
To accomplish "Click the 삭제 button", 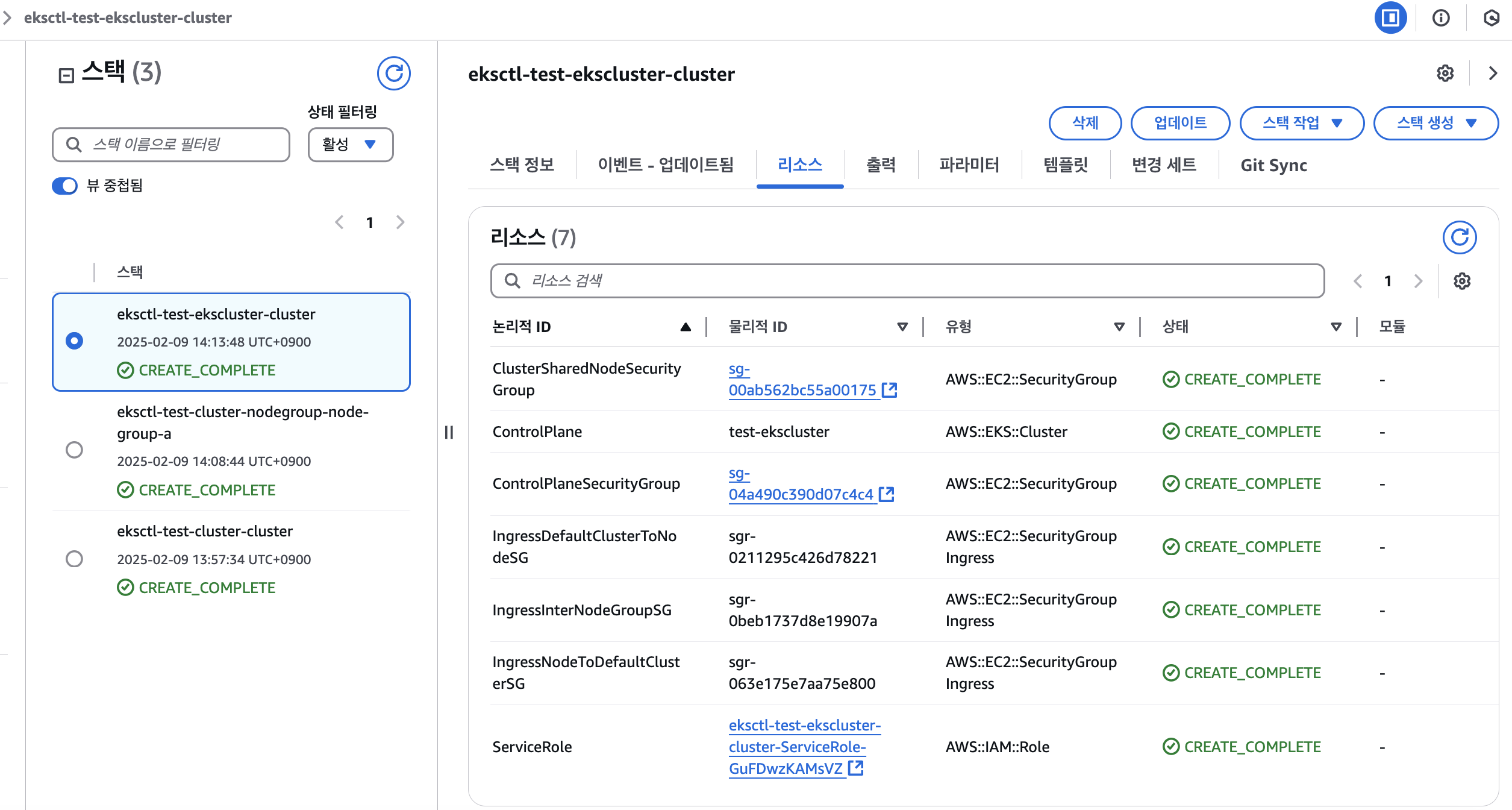I will pos(1085,123).
